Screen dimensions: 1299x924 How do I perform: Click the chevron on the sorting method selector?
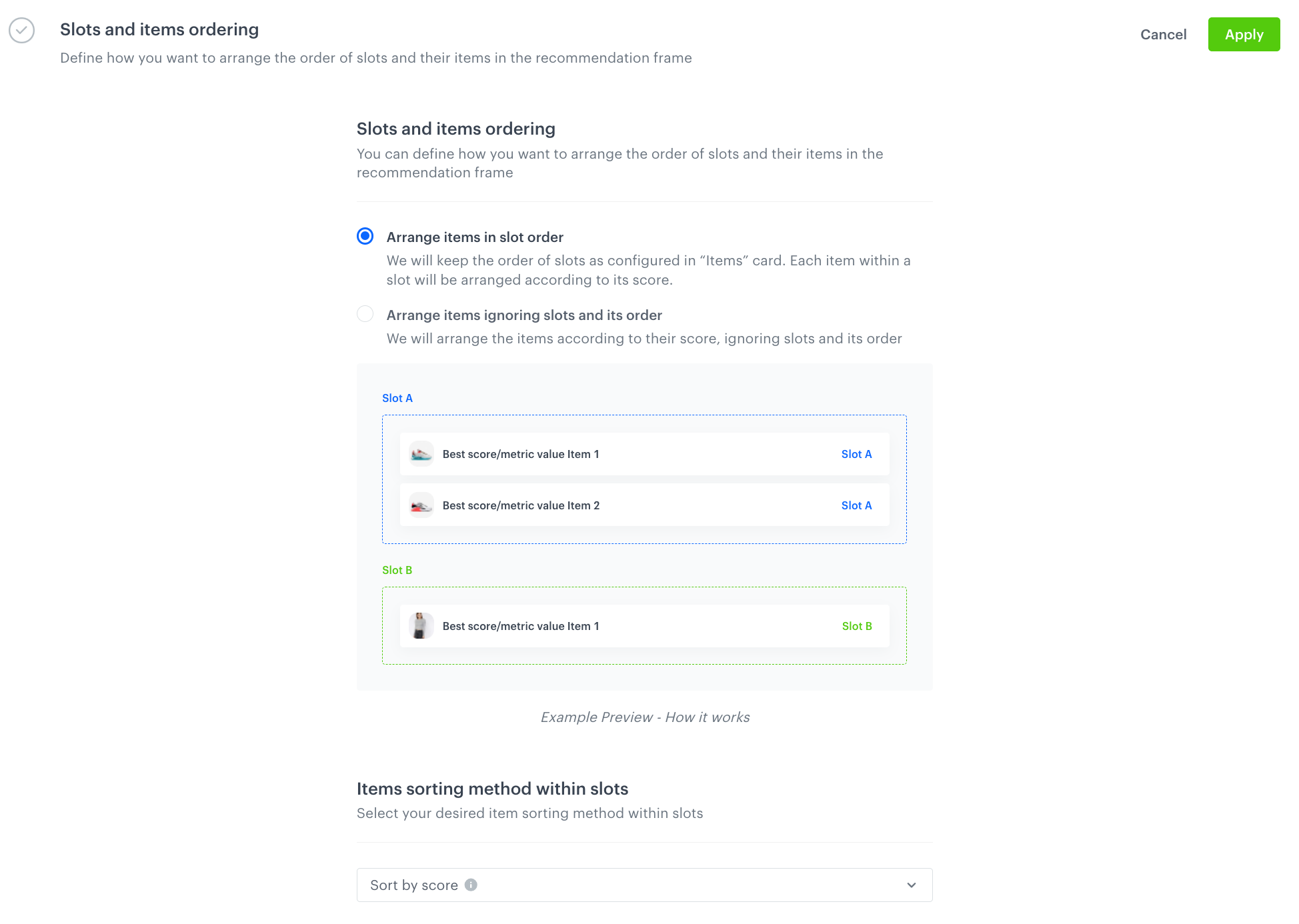(911, 885)
